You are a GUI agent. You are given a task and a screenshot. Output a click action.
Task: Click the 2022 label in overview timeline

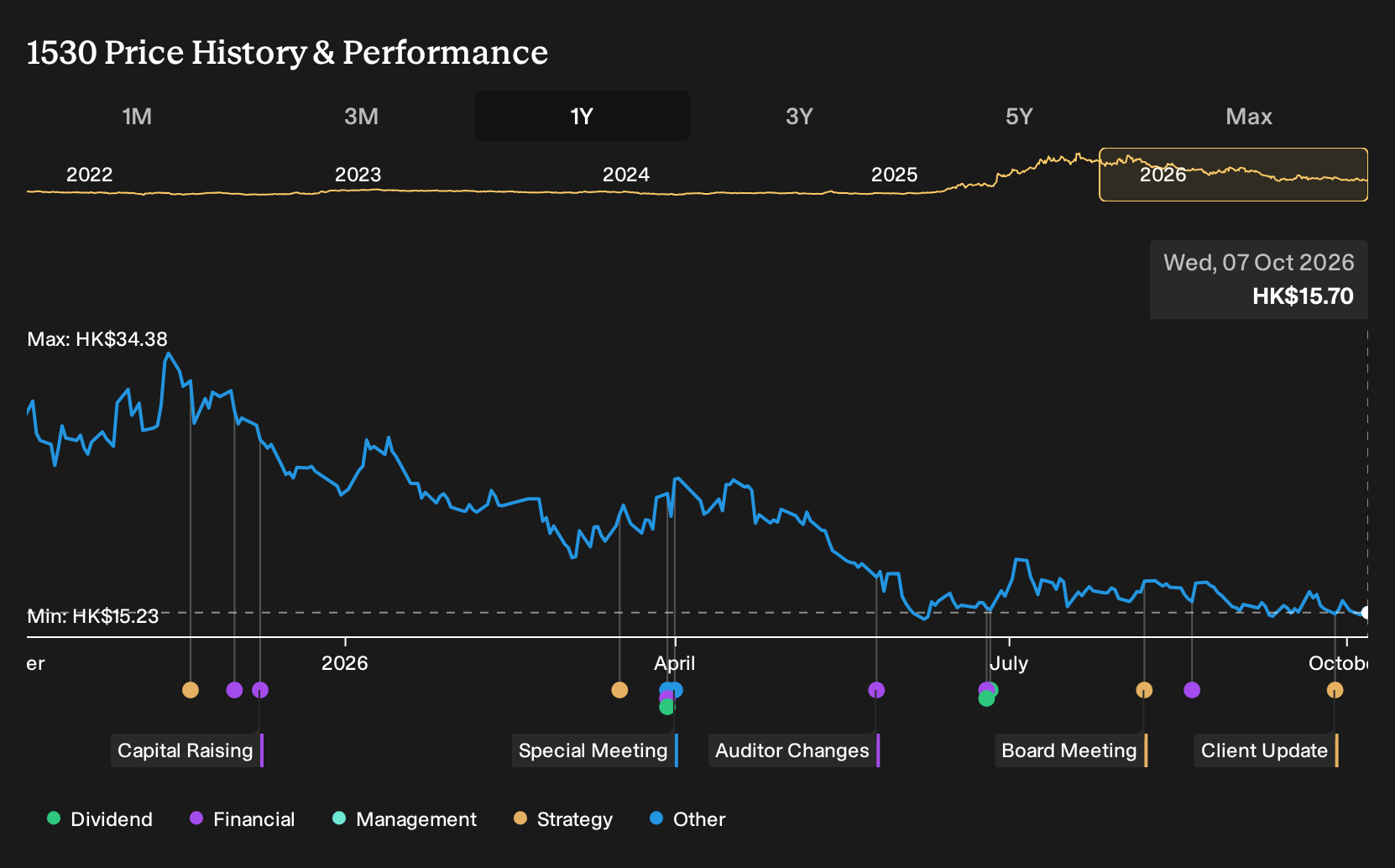pyautogui.click(x=90, y=175)
